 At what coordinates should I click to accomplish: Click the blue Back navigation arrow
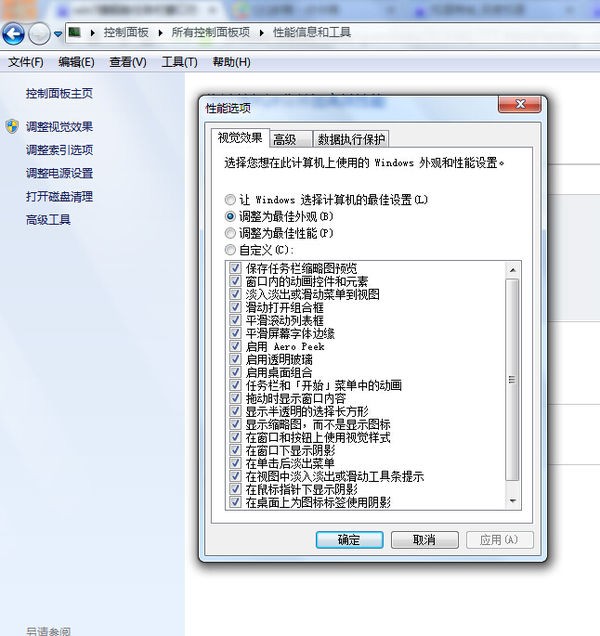[x=13, y=34]
